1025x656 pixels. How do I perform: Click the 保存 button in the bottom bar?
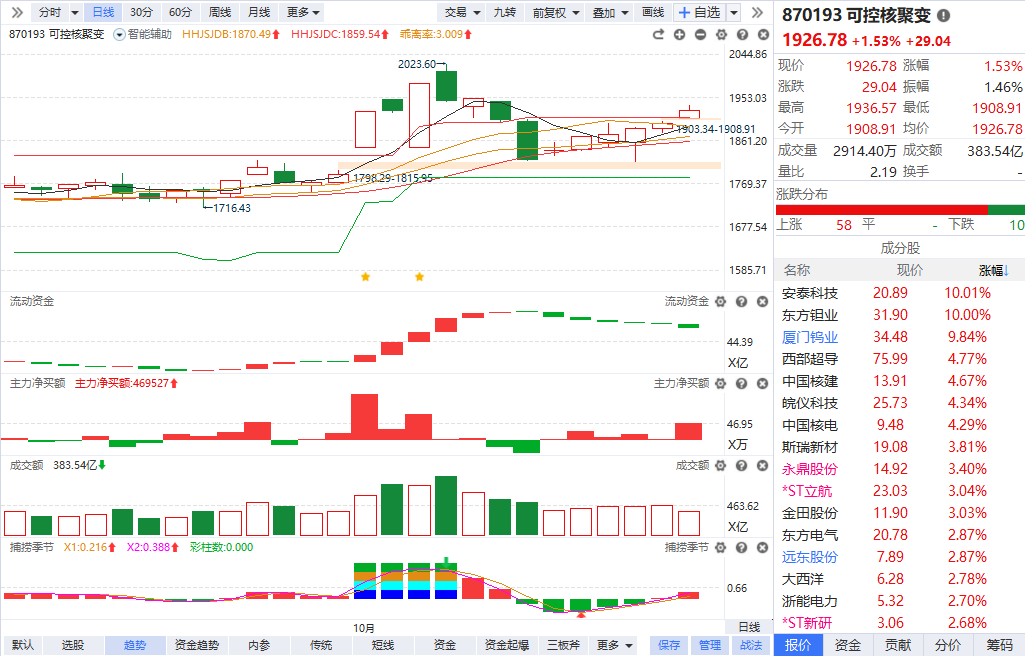click(x=669, y=645)
